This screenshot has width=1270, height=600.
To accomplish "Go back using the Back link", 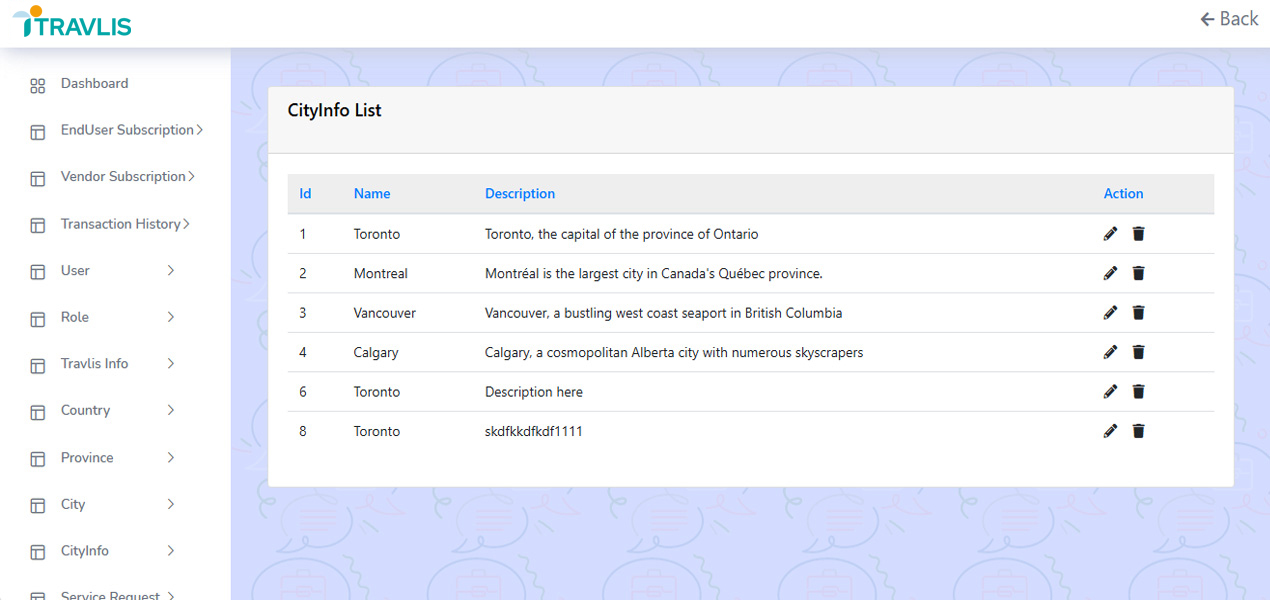I will tap(1229, 19).
